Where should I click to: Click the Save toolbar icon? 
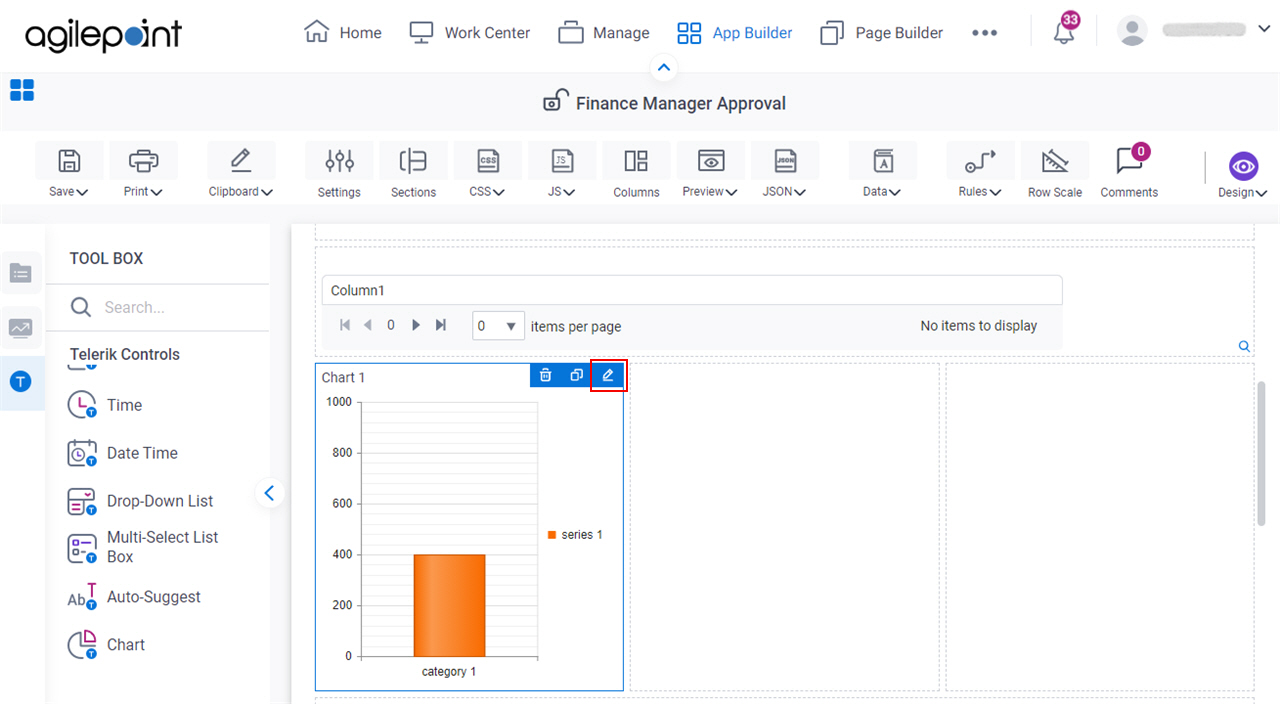click(x=69, y=161)
